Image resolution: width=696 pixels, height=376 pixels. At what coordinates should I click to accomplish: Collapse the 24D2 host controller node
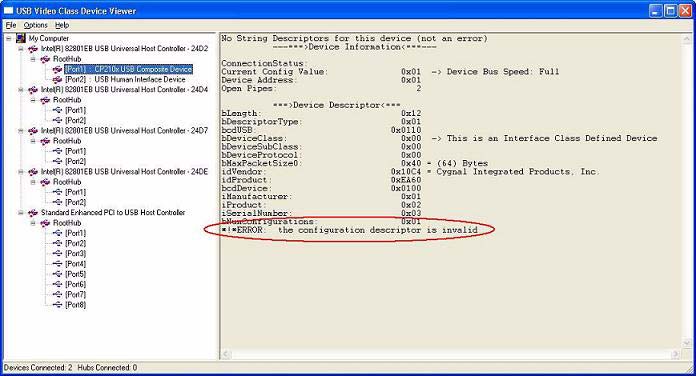pos(21,49)
